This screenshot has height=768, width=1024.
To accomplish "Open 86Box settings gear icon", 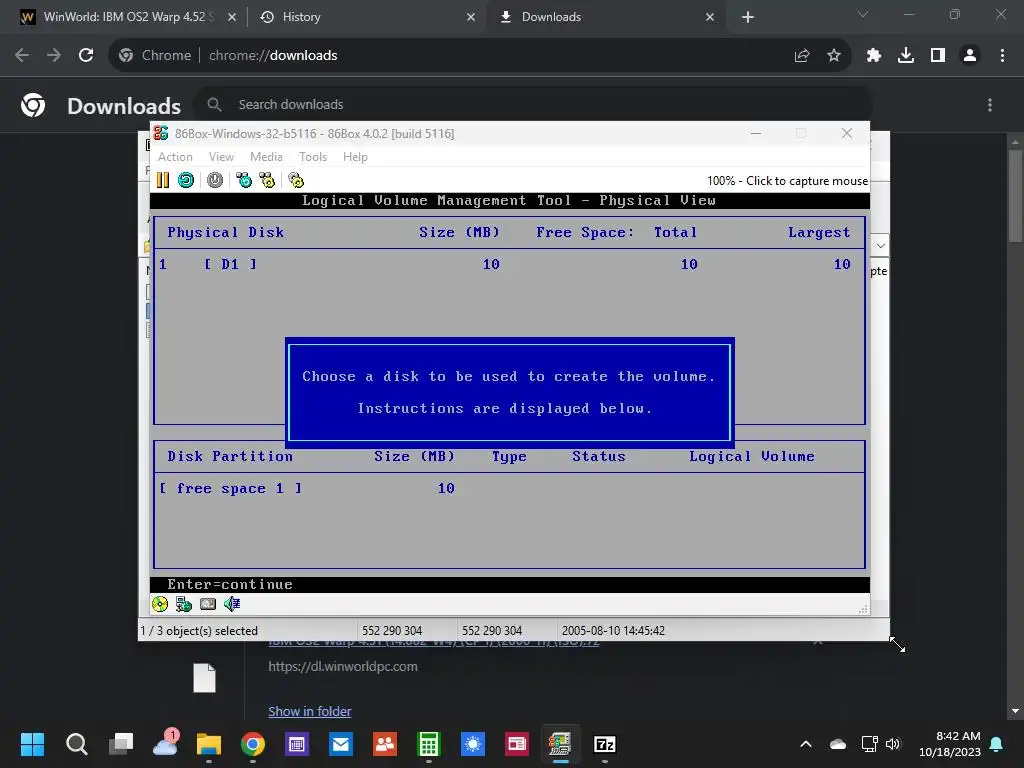I will click(296, 180).
